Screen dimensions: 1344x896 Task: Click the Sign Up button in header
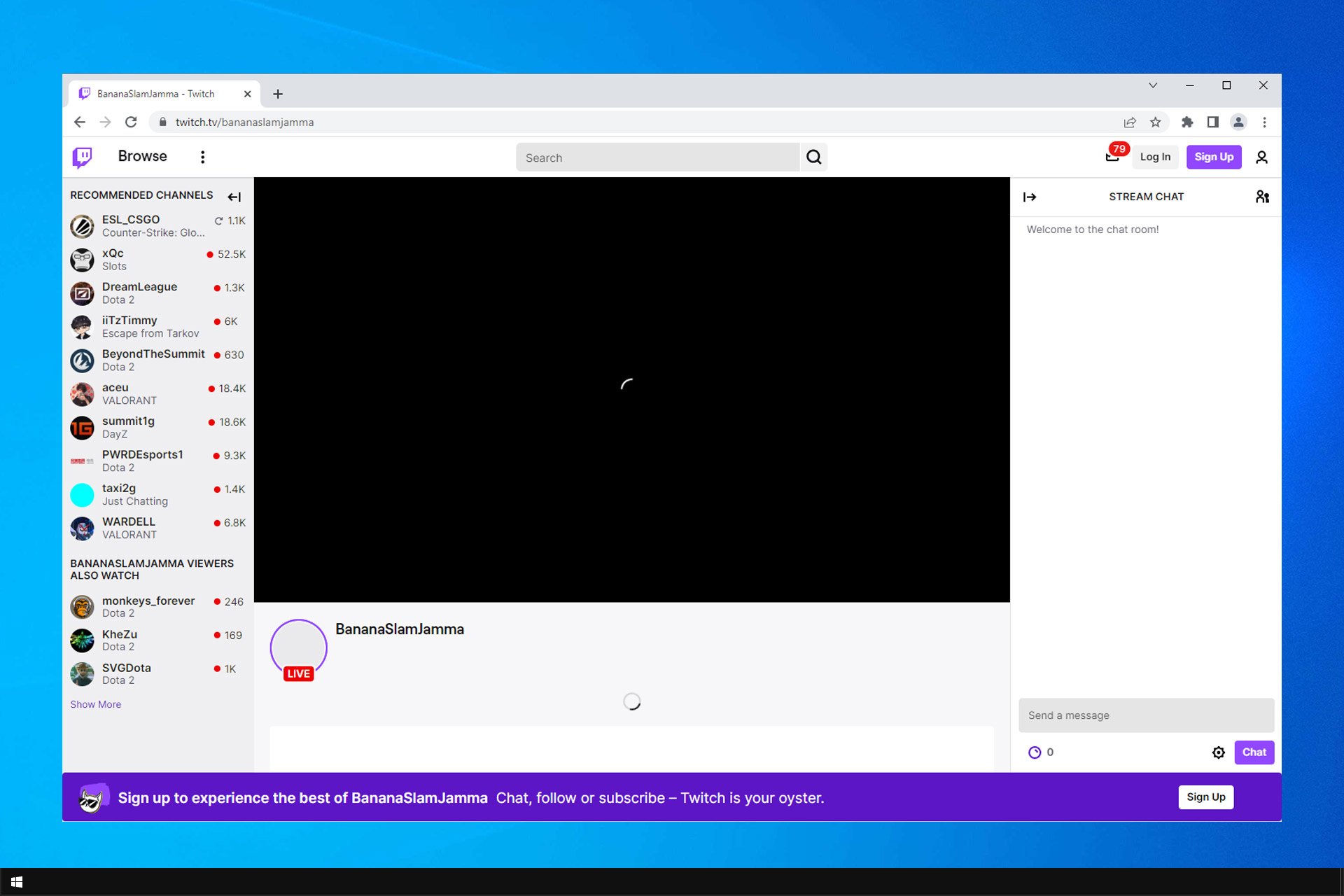(x=1214, y=157)
